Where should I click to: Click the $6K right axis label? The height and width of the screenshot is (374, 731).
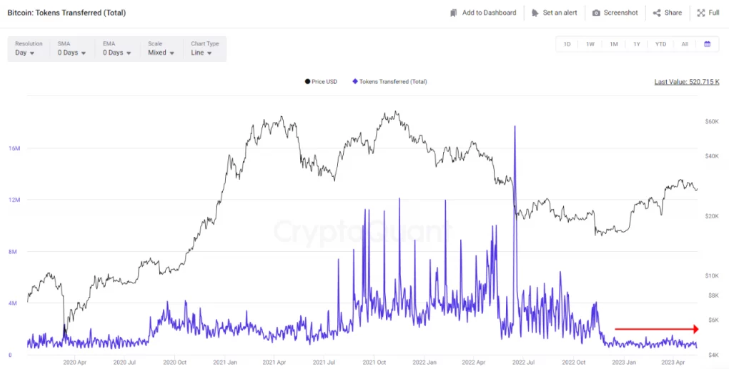click(x=714, y=320)
